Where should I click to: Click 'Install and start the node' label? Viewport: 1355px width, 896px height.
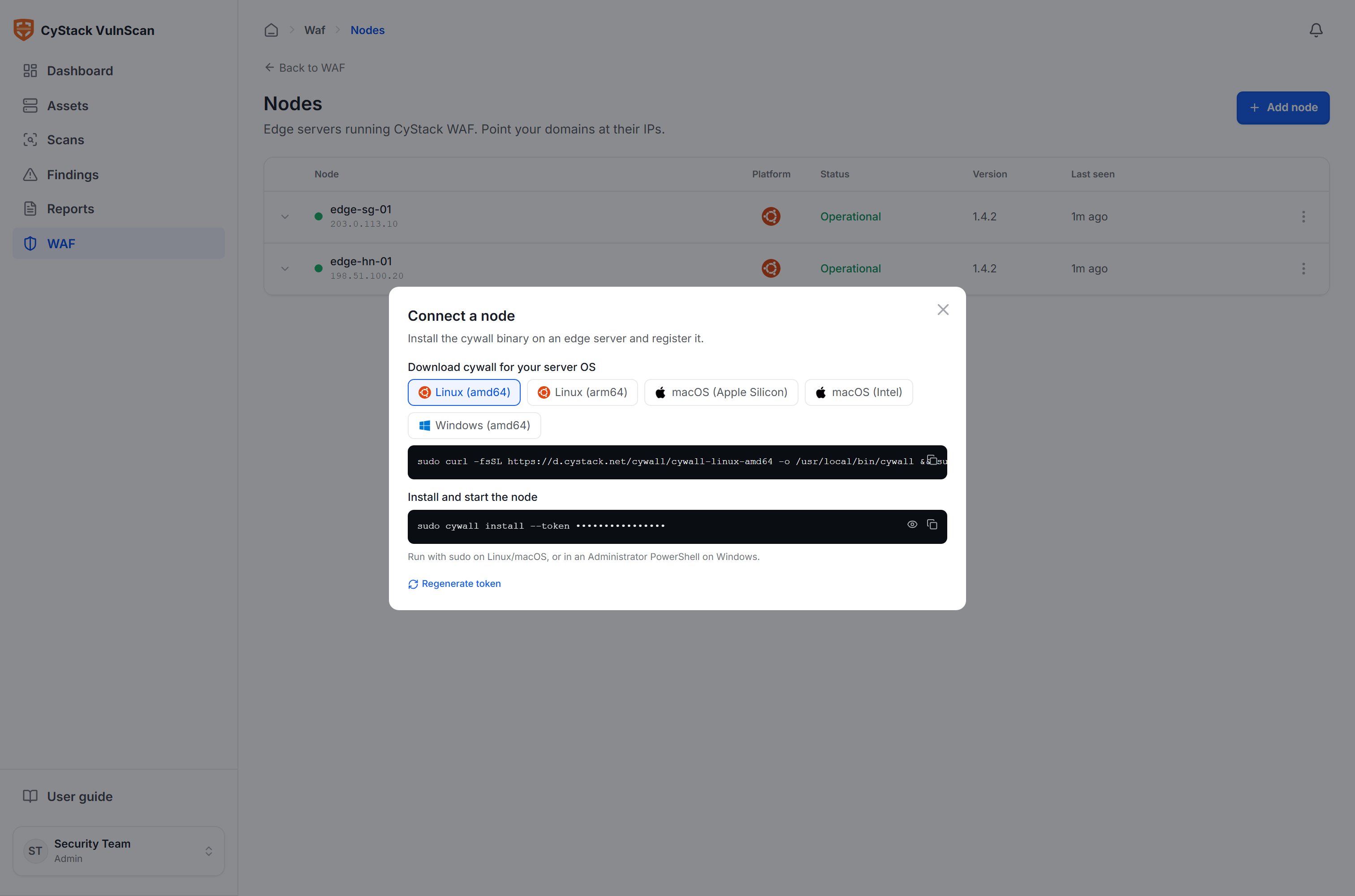[x=473, y=497]
